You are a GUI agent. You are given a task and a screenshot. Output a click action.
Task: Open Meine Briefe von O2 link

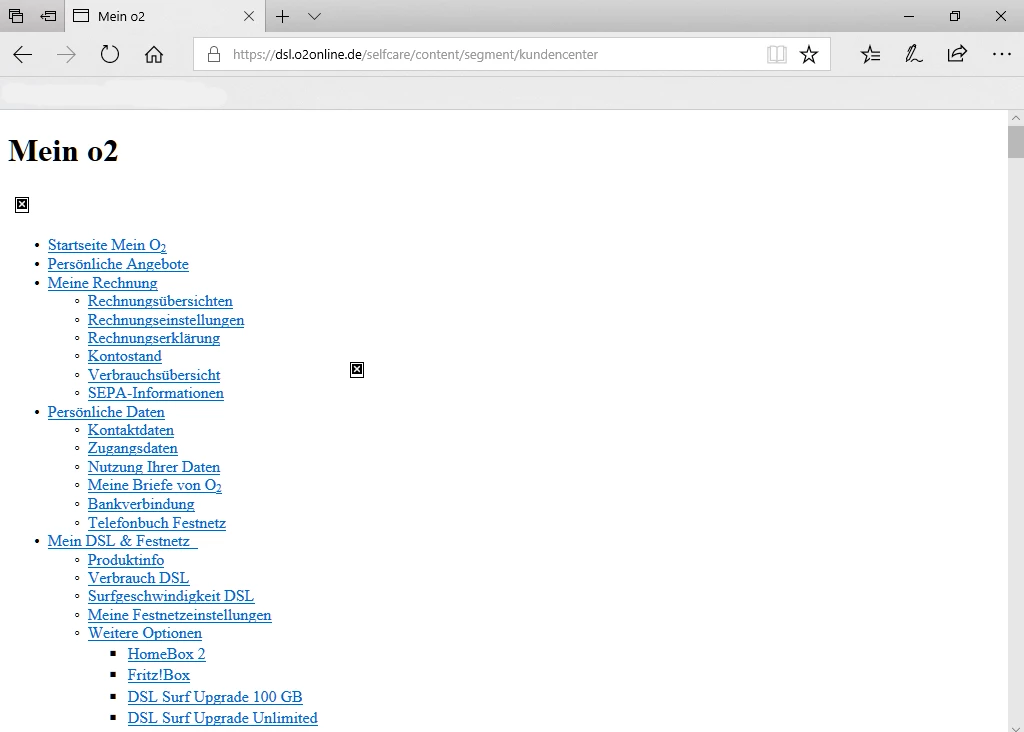155,486
